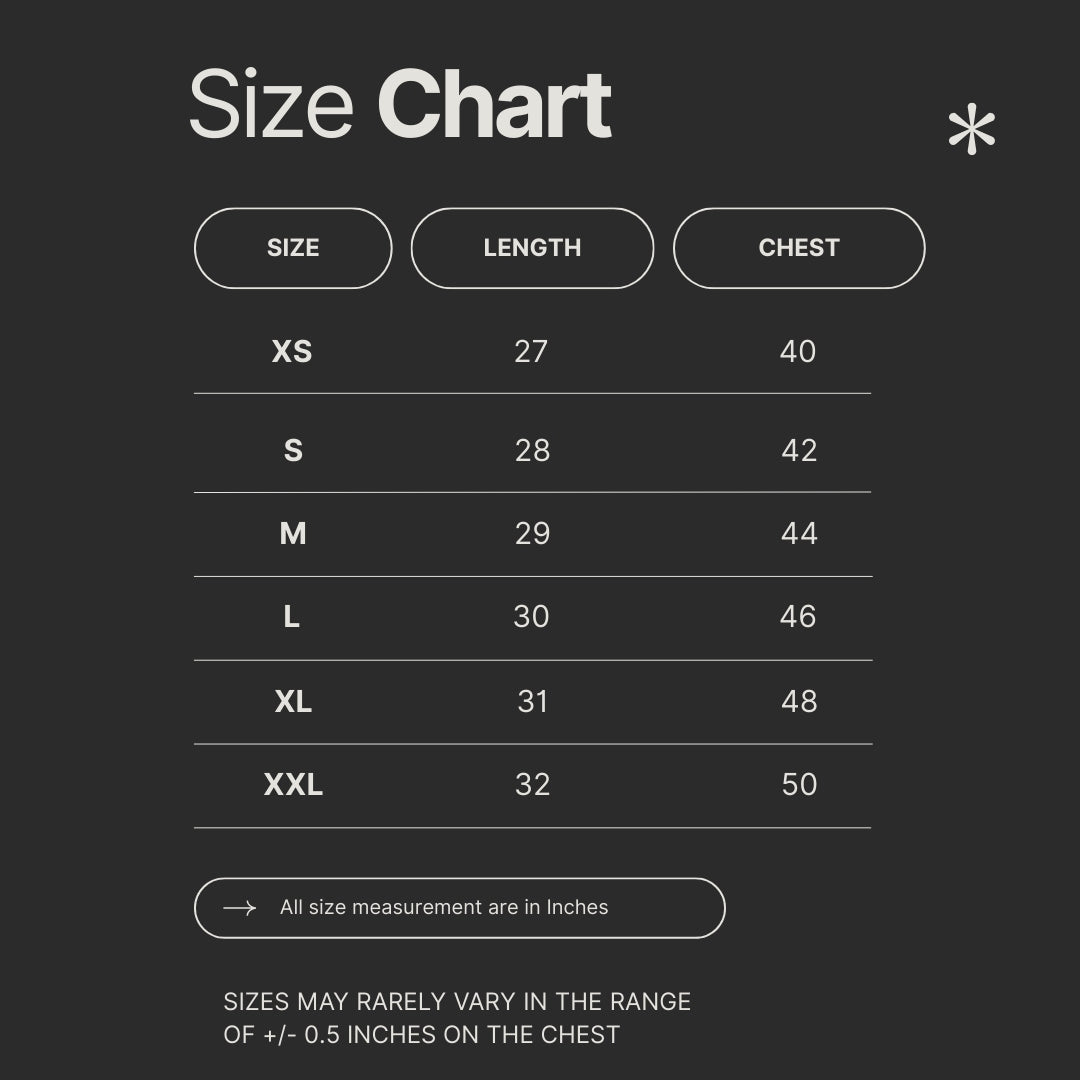Choose the XS size label

(x=292, y=351)
